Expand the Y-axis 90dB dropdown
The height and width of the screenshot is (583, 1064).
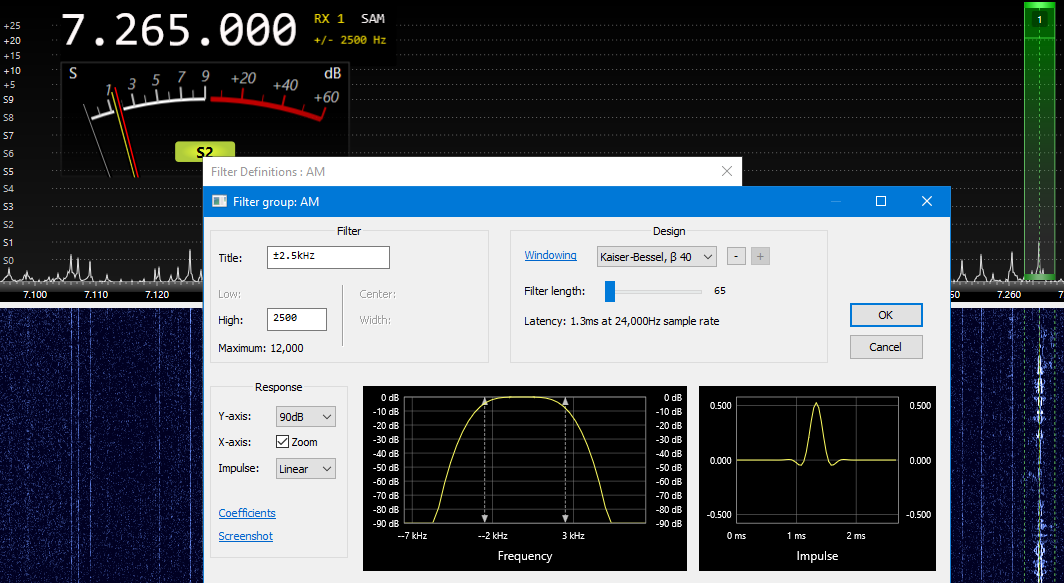tap(305, 416)
